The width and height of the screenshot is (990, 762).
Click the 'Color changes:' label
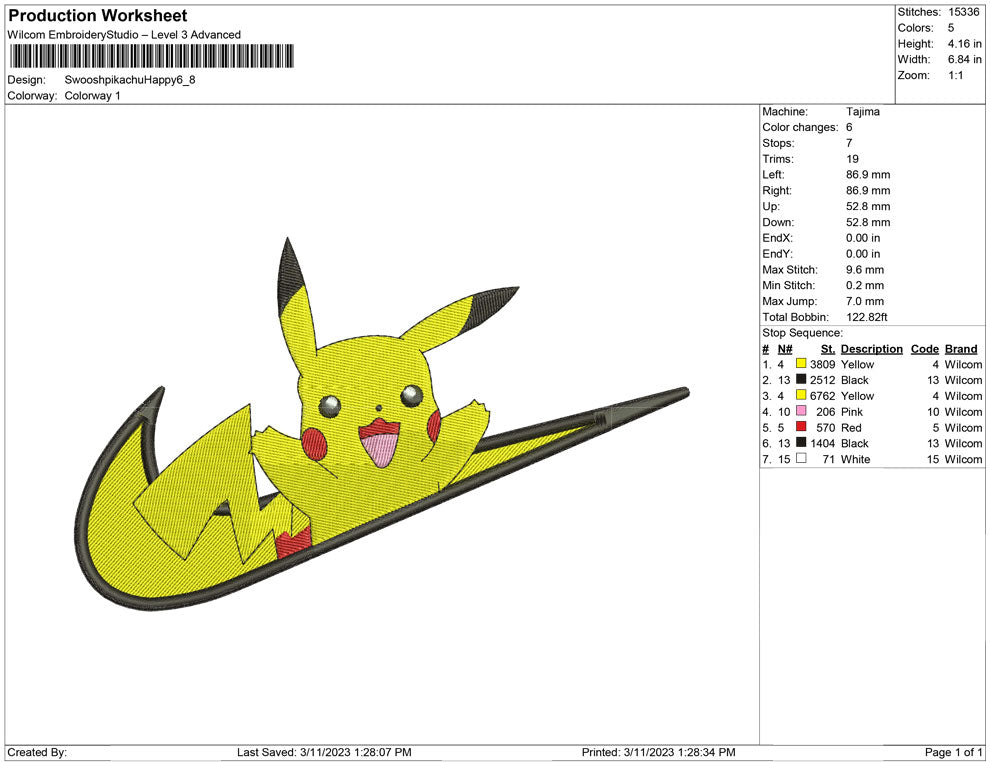click(x=800, y=127)
